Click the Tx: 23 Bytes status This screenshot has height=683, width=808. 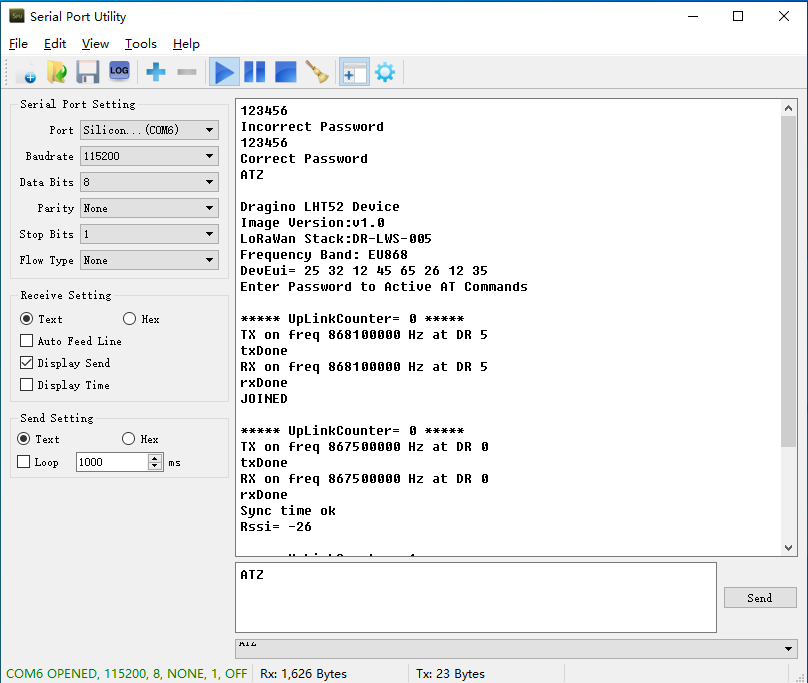[x=450, y=674]
